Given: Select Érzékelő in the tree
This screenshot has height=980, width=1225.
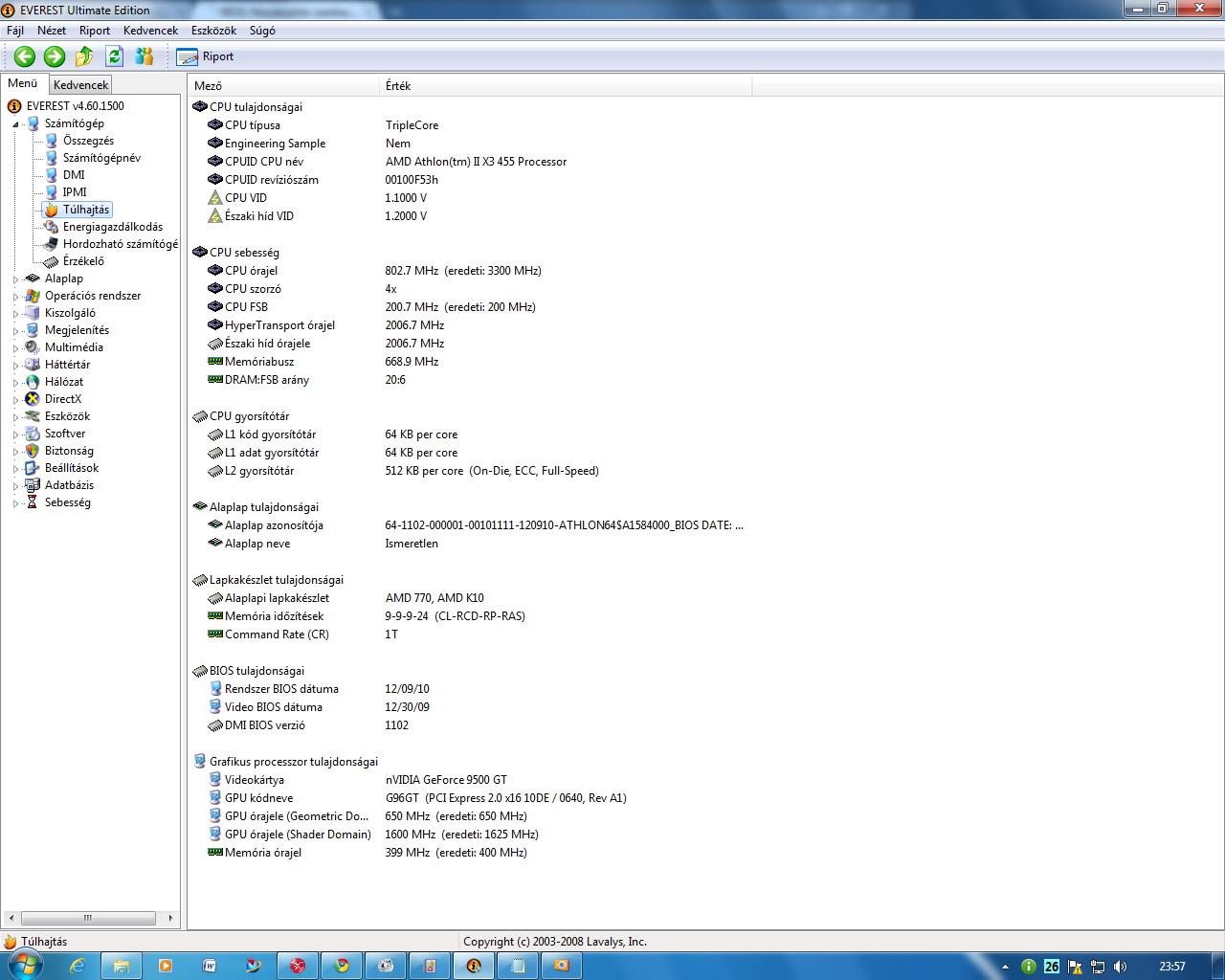Looking at the screenshot, I should [x=83, y=261].
